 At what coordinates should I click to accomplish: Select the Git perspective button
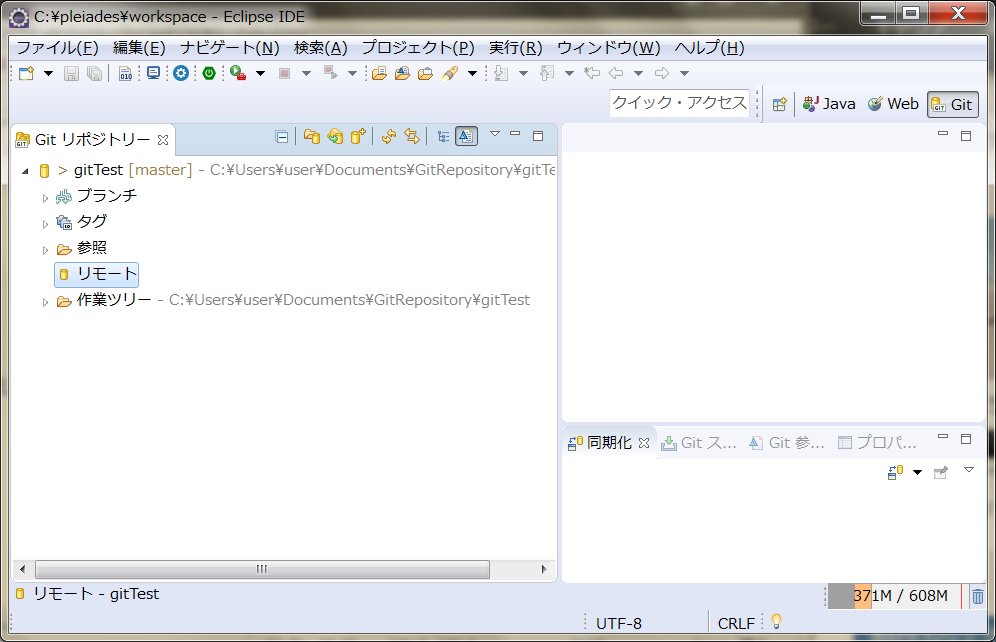tap(952, 104)
